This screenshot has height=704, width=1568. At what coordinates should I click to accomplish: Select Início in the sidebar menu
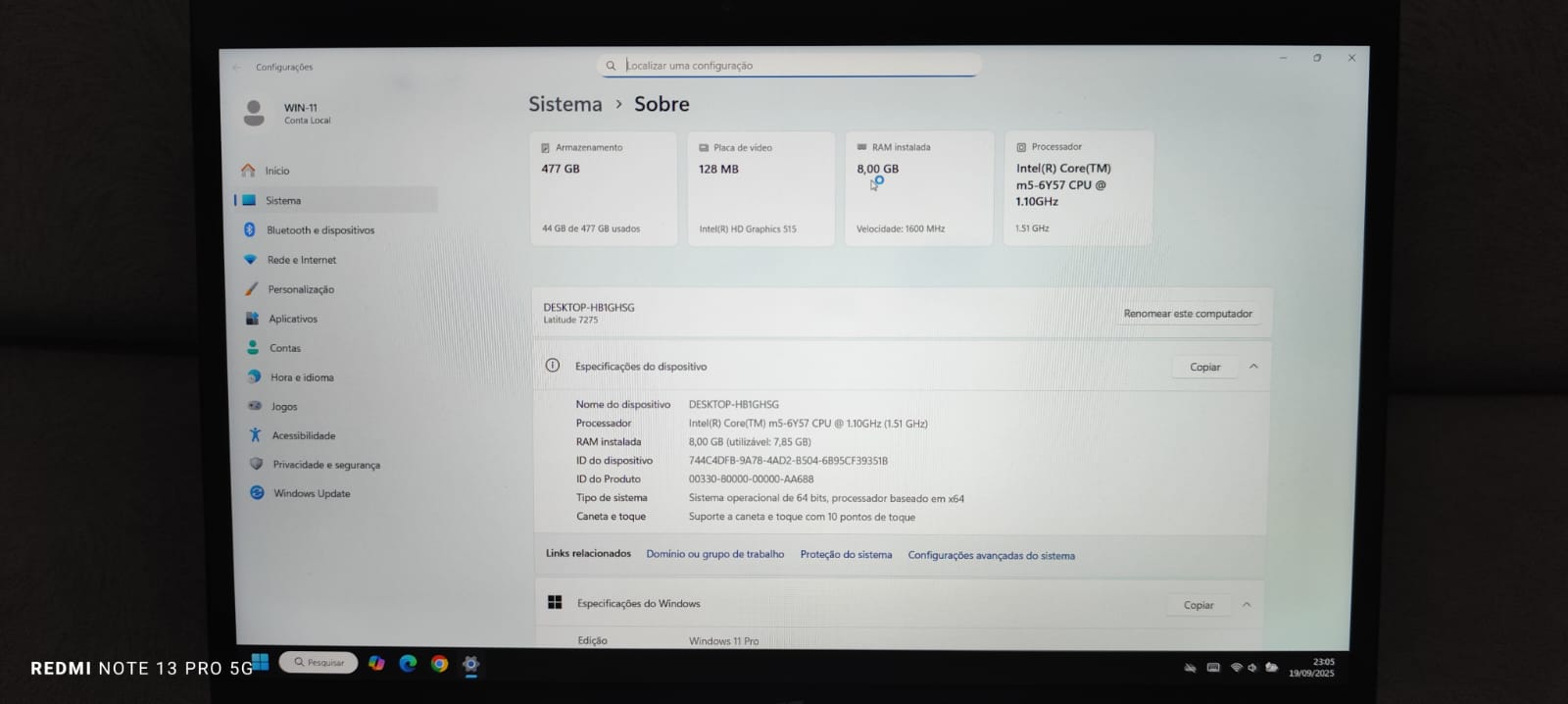coord(276,171)
